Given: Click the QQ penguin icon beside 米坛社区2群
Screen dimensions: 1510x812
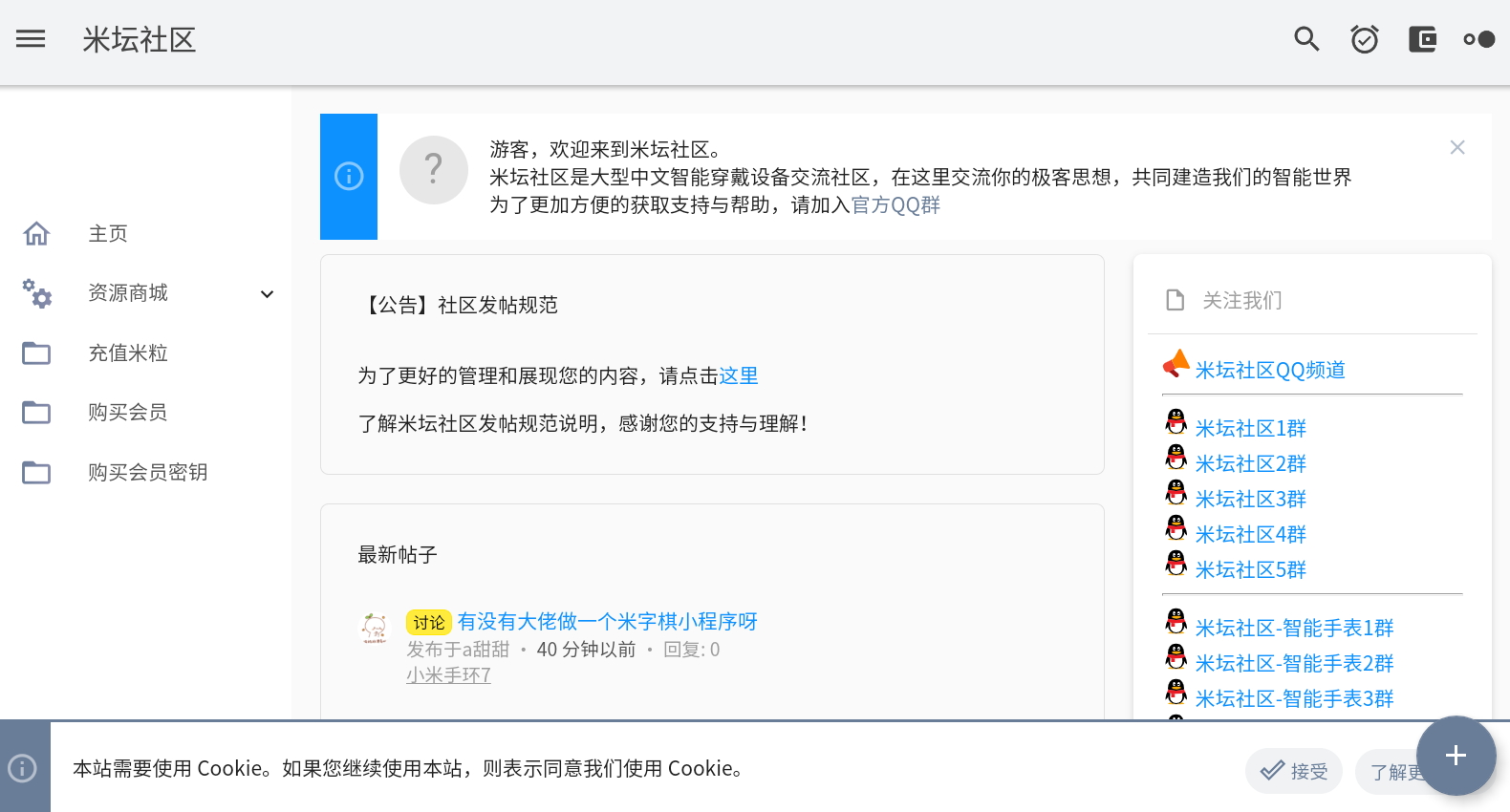Looking at the screenshot, I should tap(1176, 458).
